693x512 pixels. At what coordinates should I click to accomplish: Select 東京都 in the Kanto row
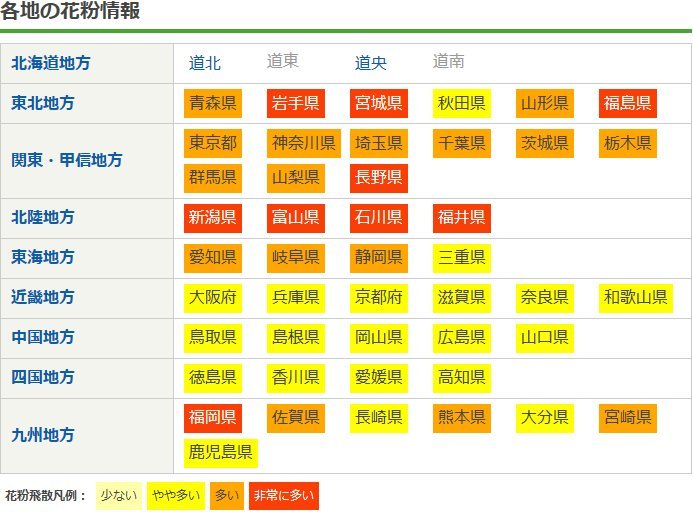213,143
